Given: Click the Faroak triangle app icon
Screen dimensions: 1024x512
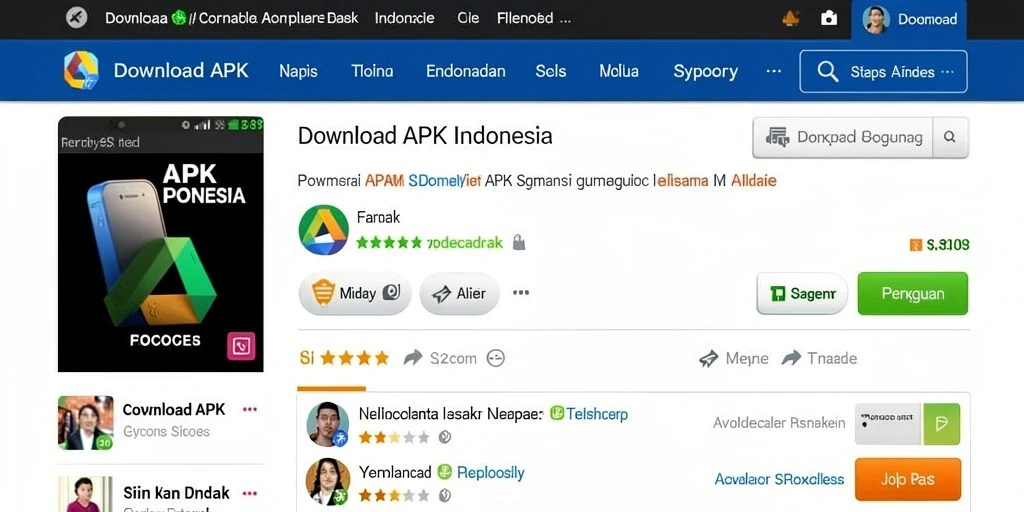Looking at the screenshot, I should [323, 229].
